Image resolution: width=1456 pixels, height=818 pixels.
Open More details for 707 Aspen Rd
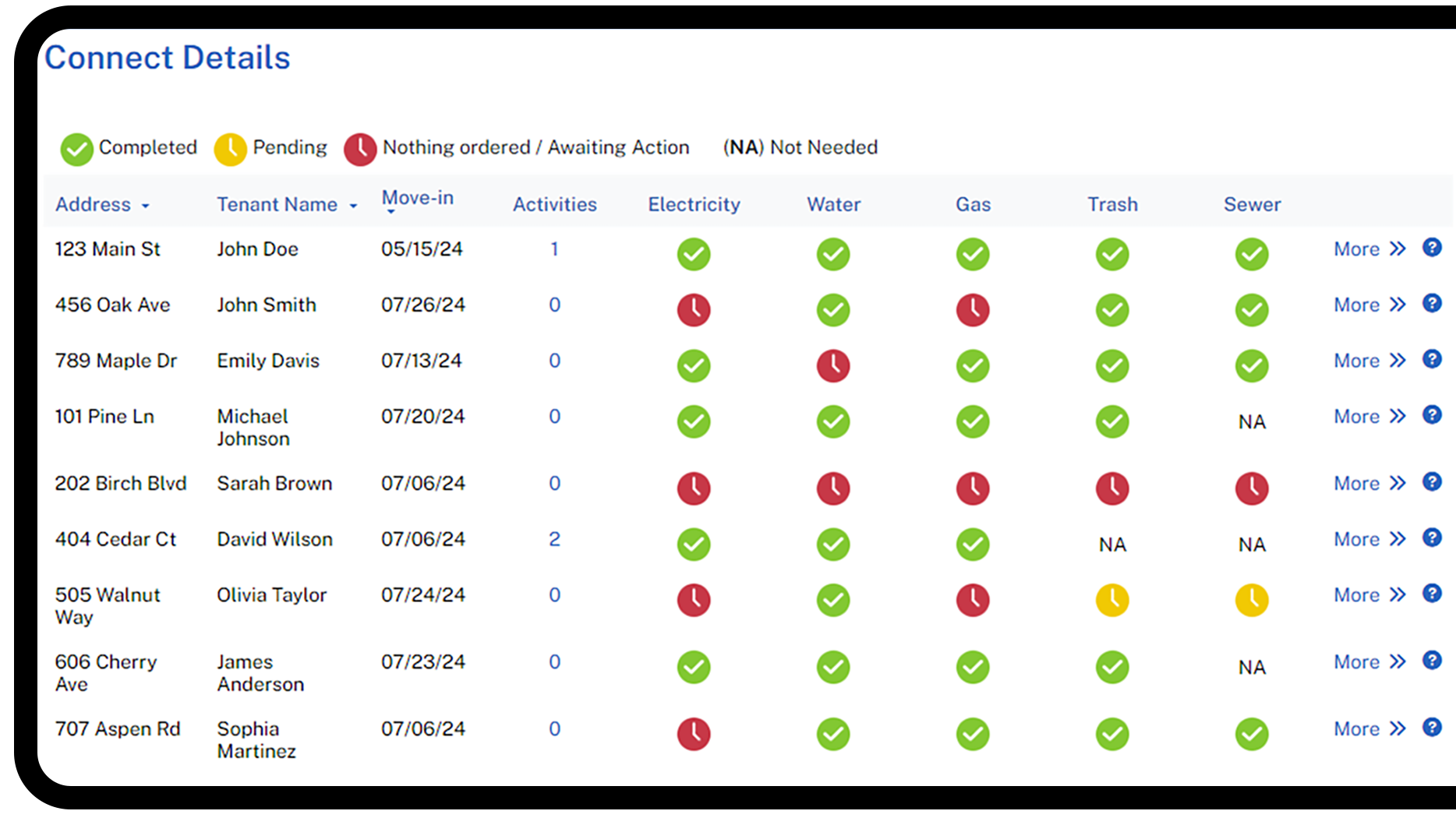pos(1369,729)
